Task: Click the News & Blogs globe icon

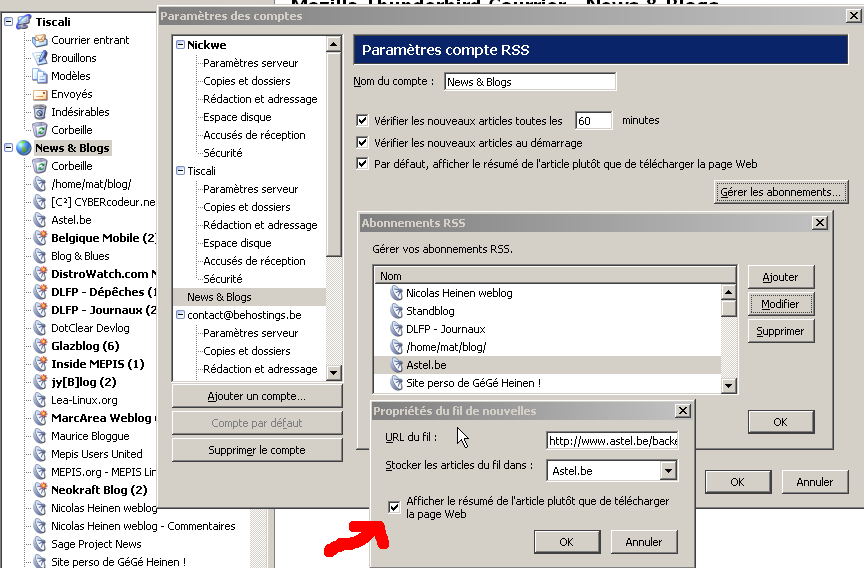Action: (23, 148)
